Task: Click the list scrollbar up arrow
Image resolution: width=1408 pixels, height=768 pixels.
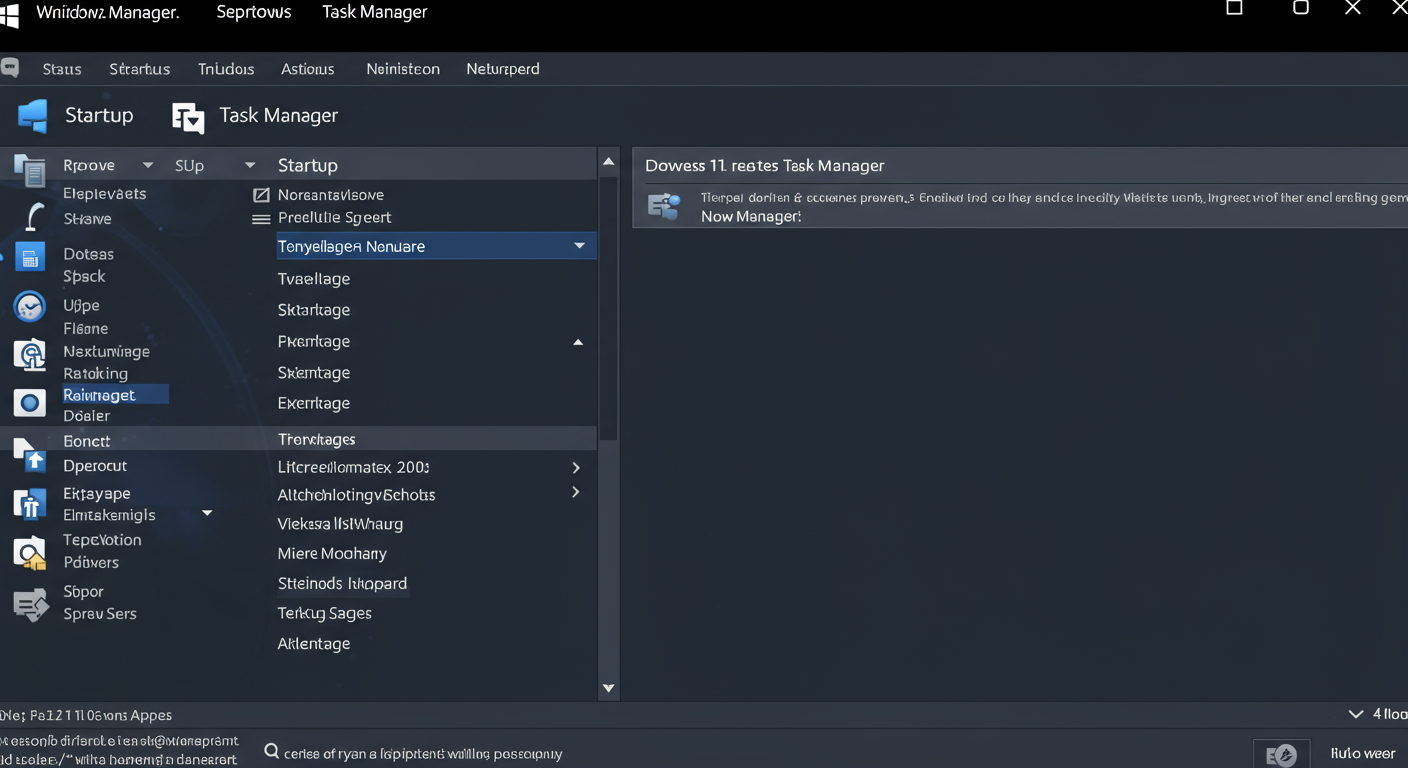Action: pyautogui.click(x=608, y=162)
